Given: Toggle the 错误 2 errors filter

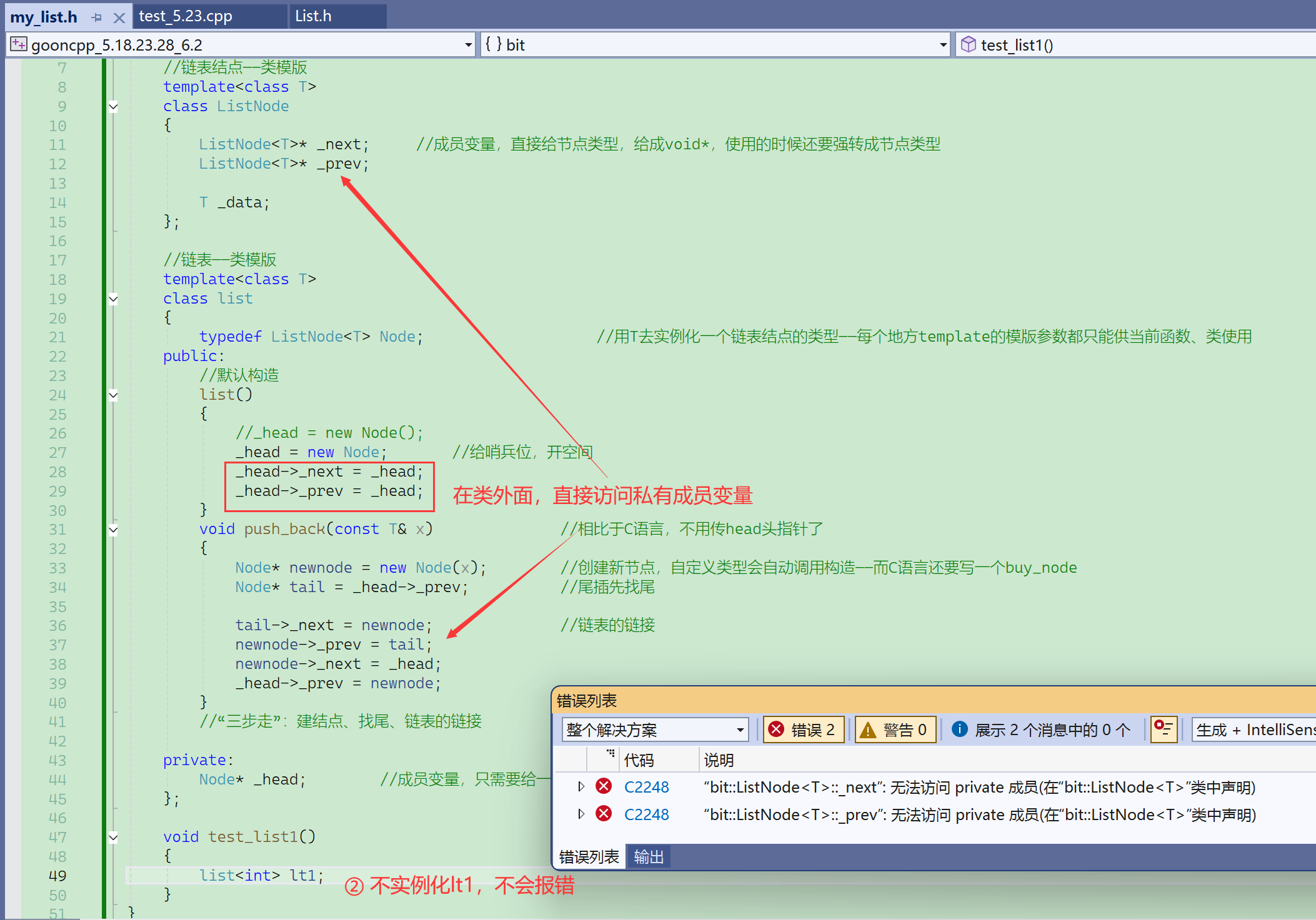Looking at the screenshot, I should [803, 730].
